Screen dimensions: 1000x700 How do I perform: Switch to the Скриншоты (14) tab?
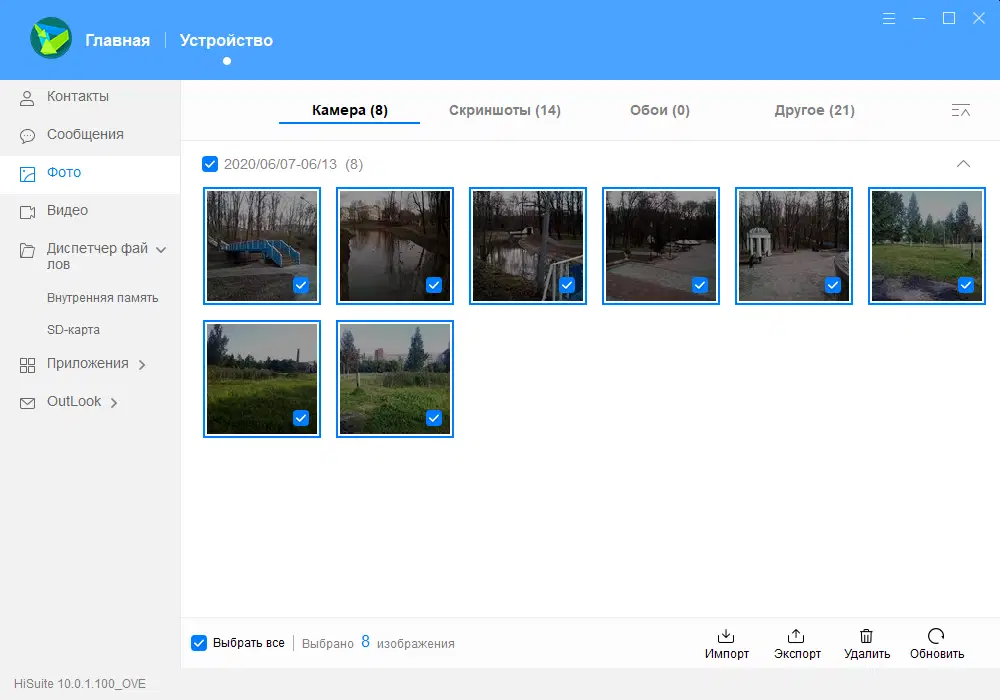[504, 110]
